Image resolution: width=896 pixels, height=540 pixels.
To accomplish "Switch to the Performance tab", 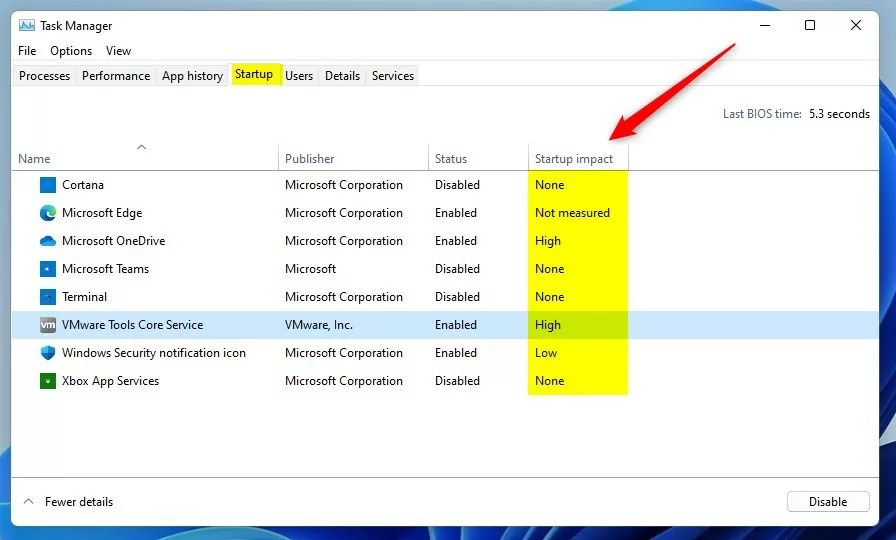I will pyautogui.click(x=116, y=75).
